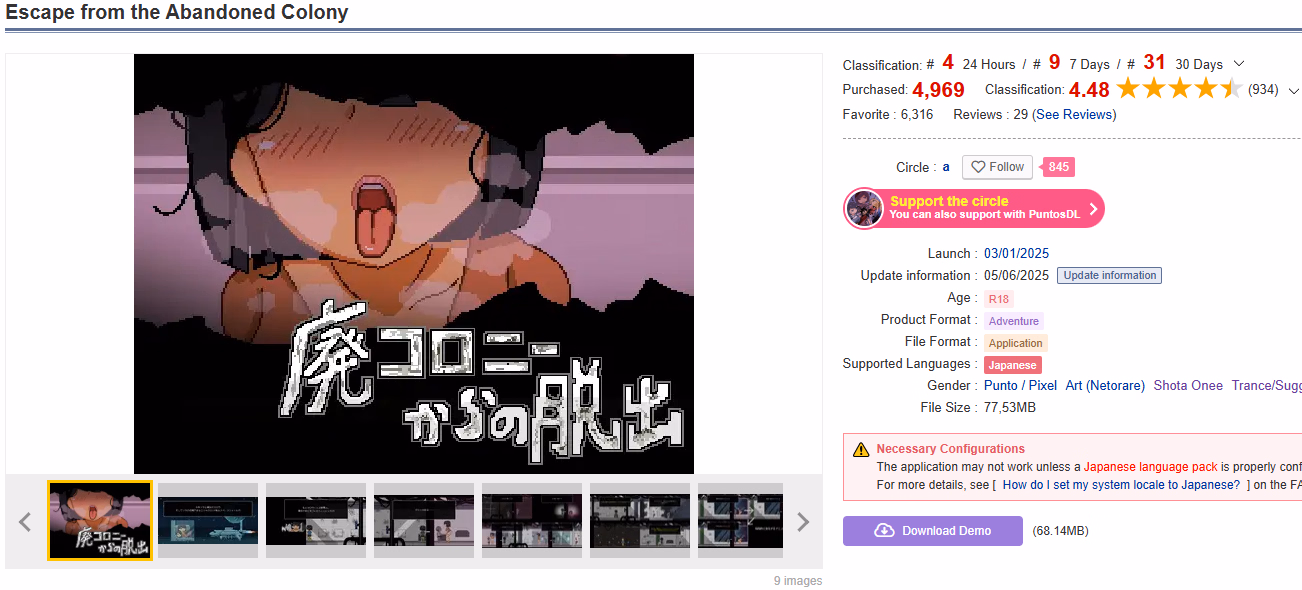Image resolution: width=1302 pixels, height=590 pixels.
Task: Show the previous preview thumbnails with the left arrow
Action: pyautogui.click(x=26, y=521)
